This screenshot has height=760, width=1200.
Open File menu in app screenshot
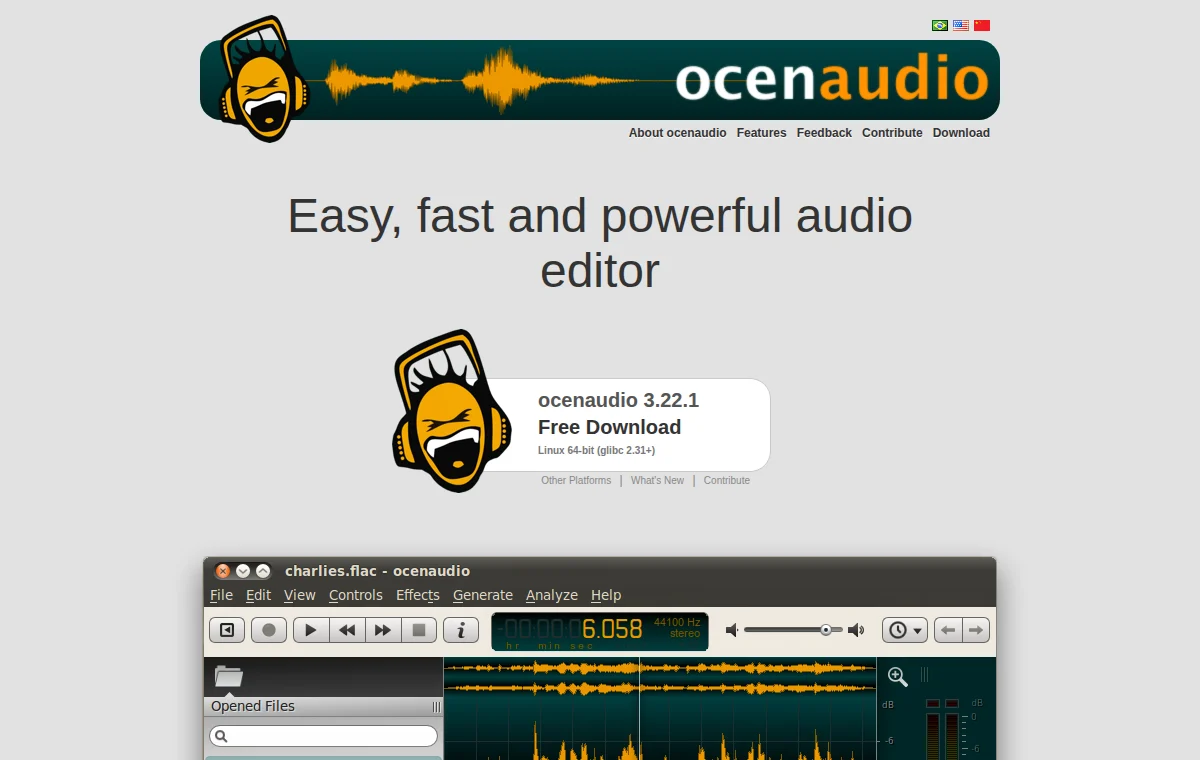tap(221, 595)
